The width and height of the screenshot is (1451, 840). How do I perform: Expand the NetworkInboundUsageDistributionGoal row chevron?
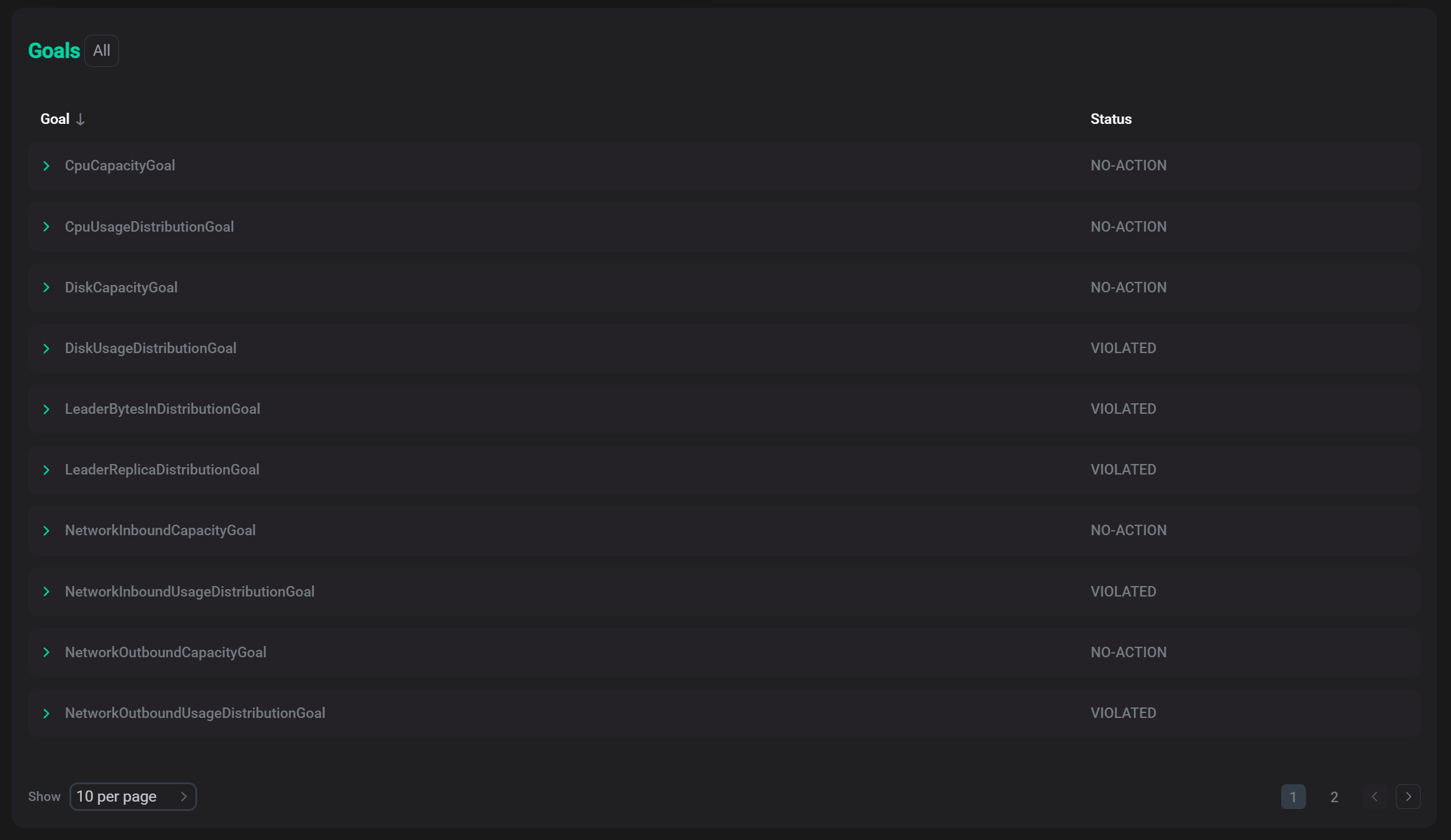(x=46, y=592)
